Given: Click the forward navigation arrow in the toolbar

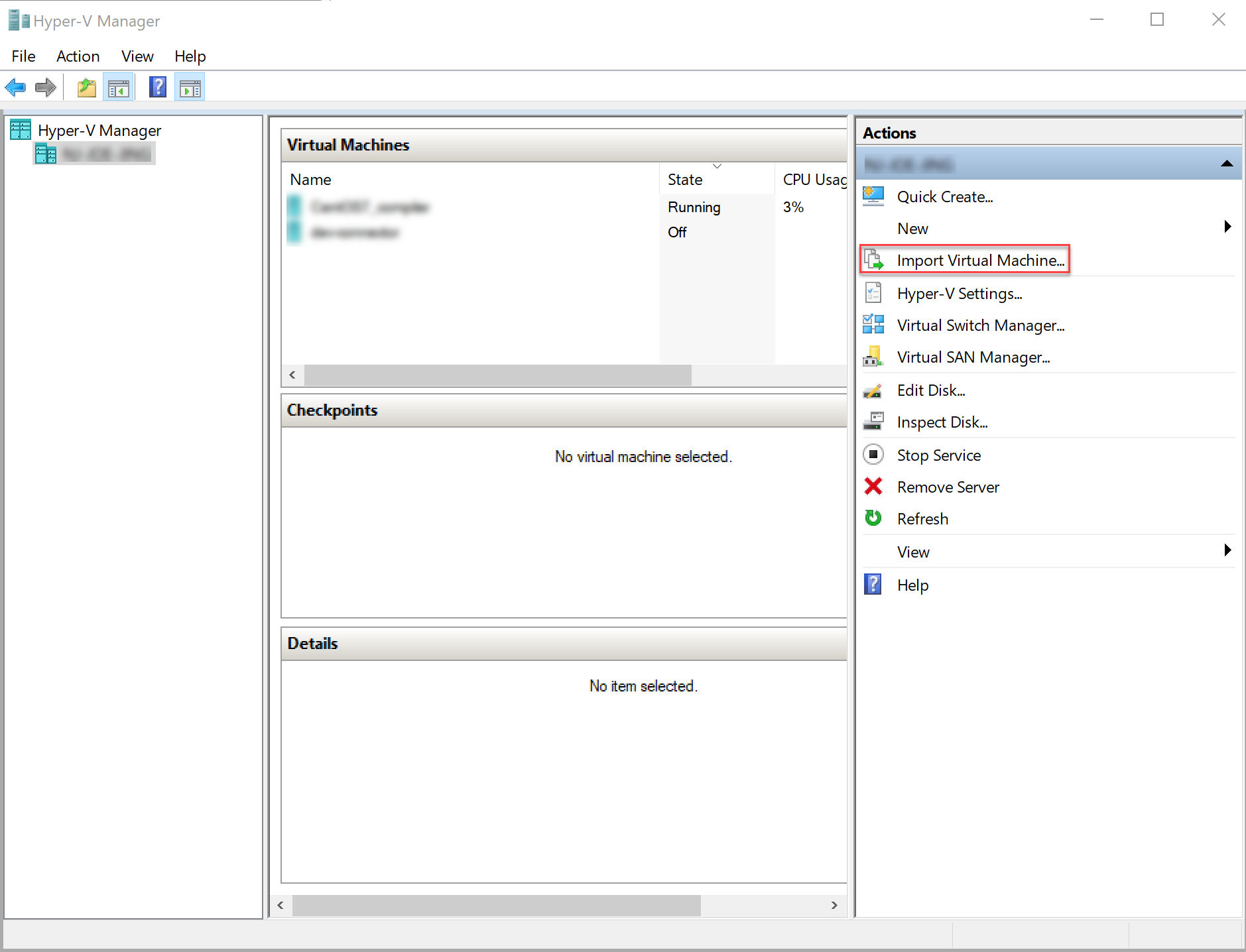Looking at the screenshot, I should 45,87.
